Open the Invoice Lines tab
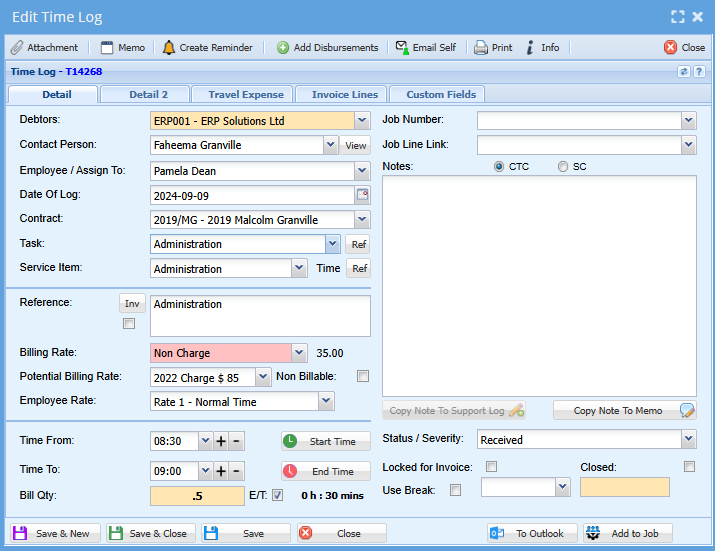Image resolution: width=715 pixels, height=551 pixels. [343, 94]
